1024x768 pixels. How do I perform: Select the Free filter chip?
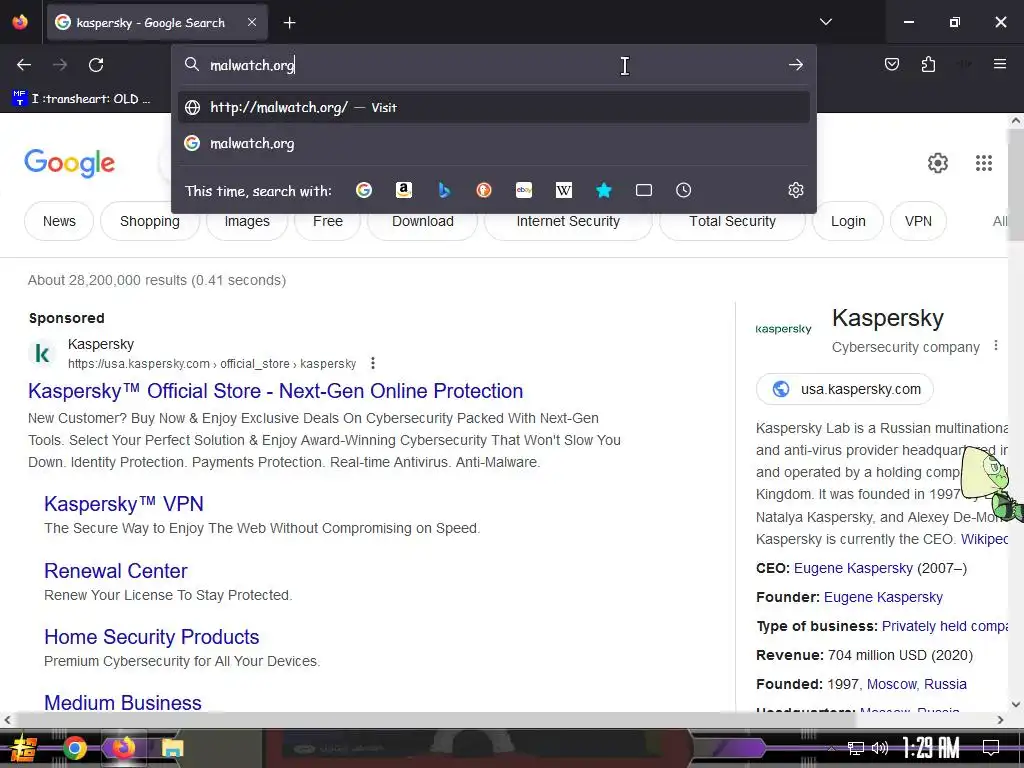click(328, 221)
